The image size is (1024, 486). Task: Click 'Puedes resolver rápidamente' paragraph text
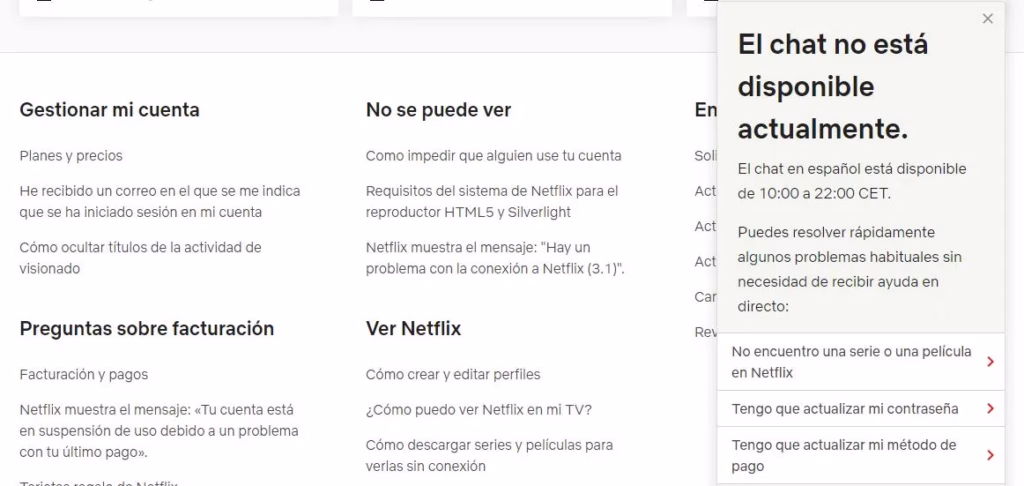pos(850,269)
